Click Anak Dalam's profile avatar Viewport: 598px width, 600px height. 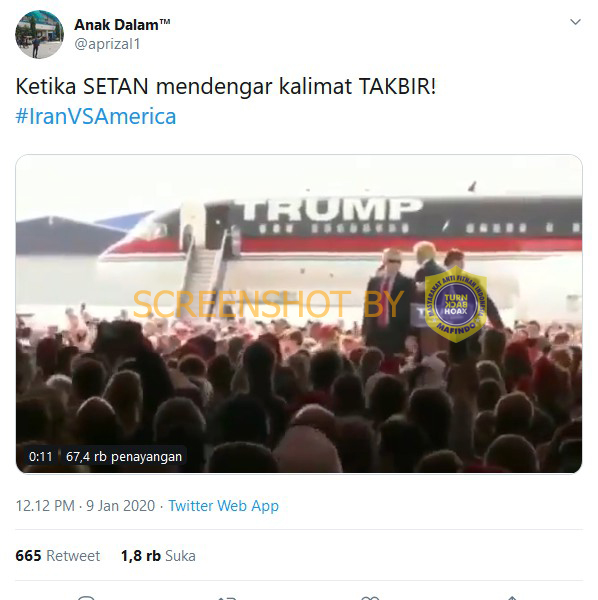(39, 34)
